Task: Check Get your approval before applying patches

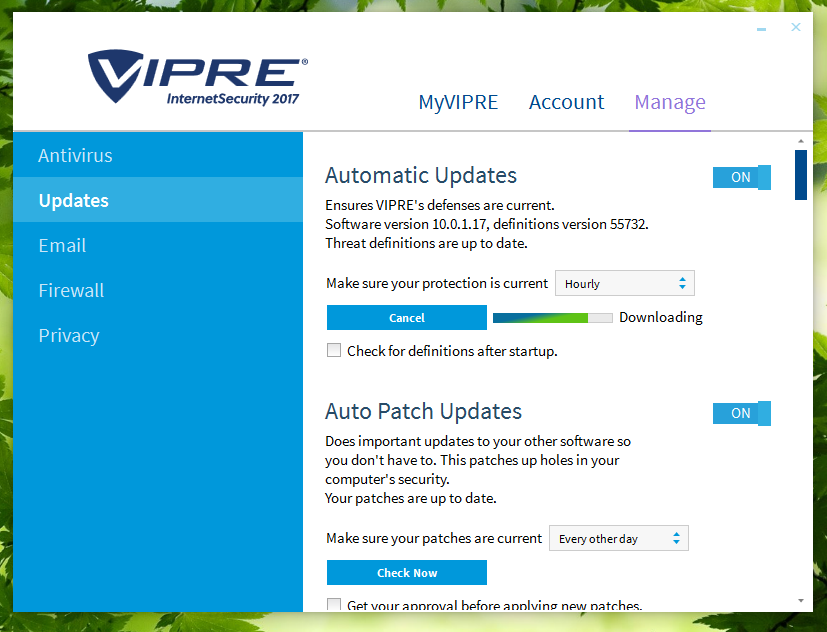Action: [x=334, y=605]
